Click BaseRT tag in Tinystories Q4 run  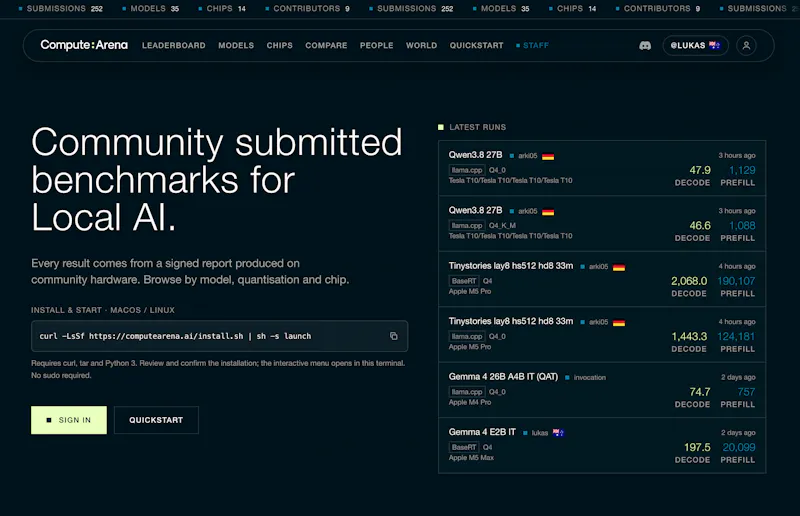click(464, 281)
